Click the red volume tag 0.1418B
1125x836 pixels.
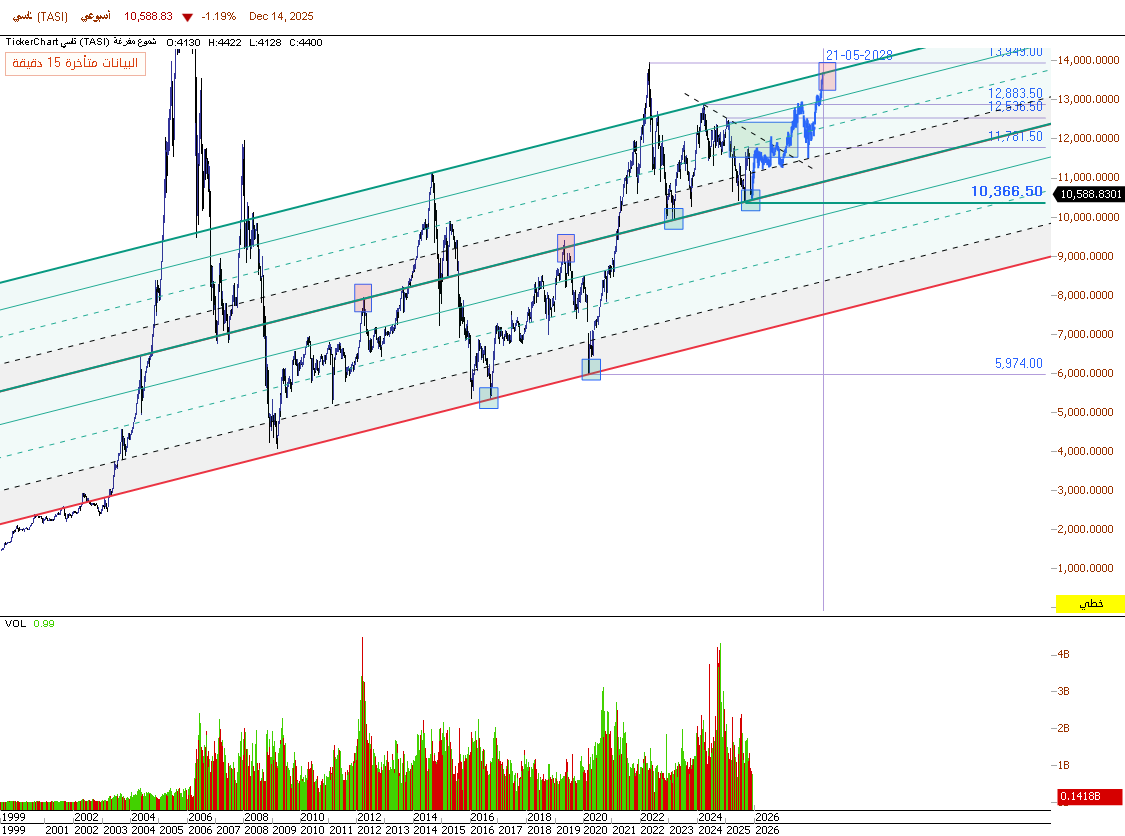pos(1089,796)
